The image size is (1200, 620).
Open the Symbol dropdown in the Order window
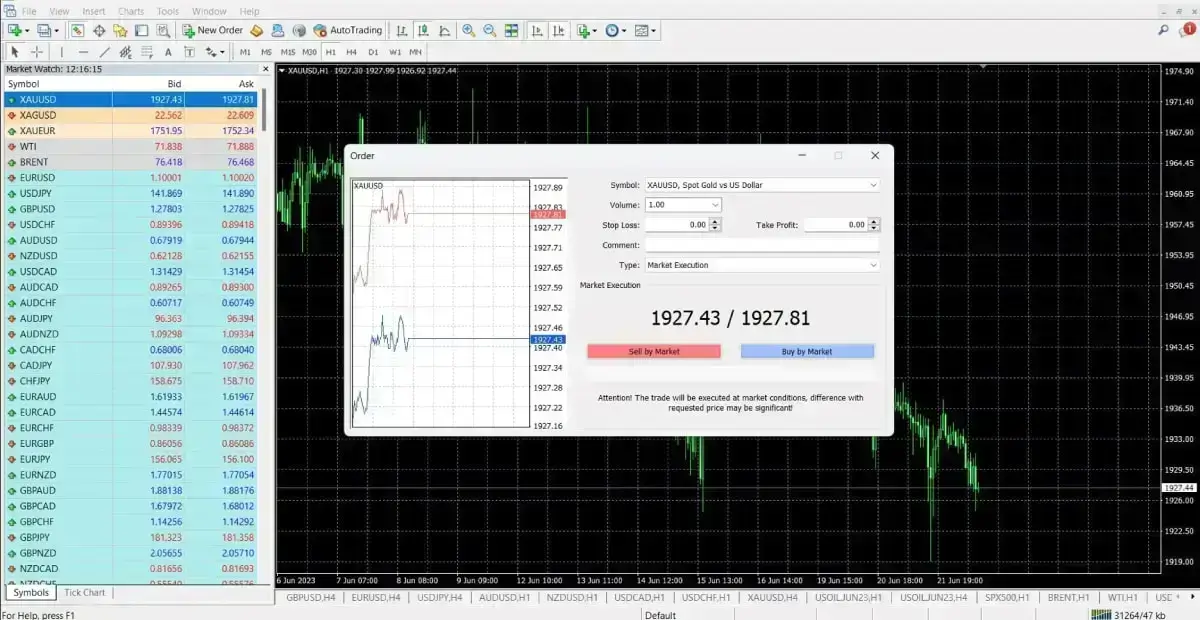coord(872,184)
